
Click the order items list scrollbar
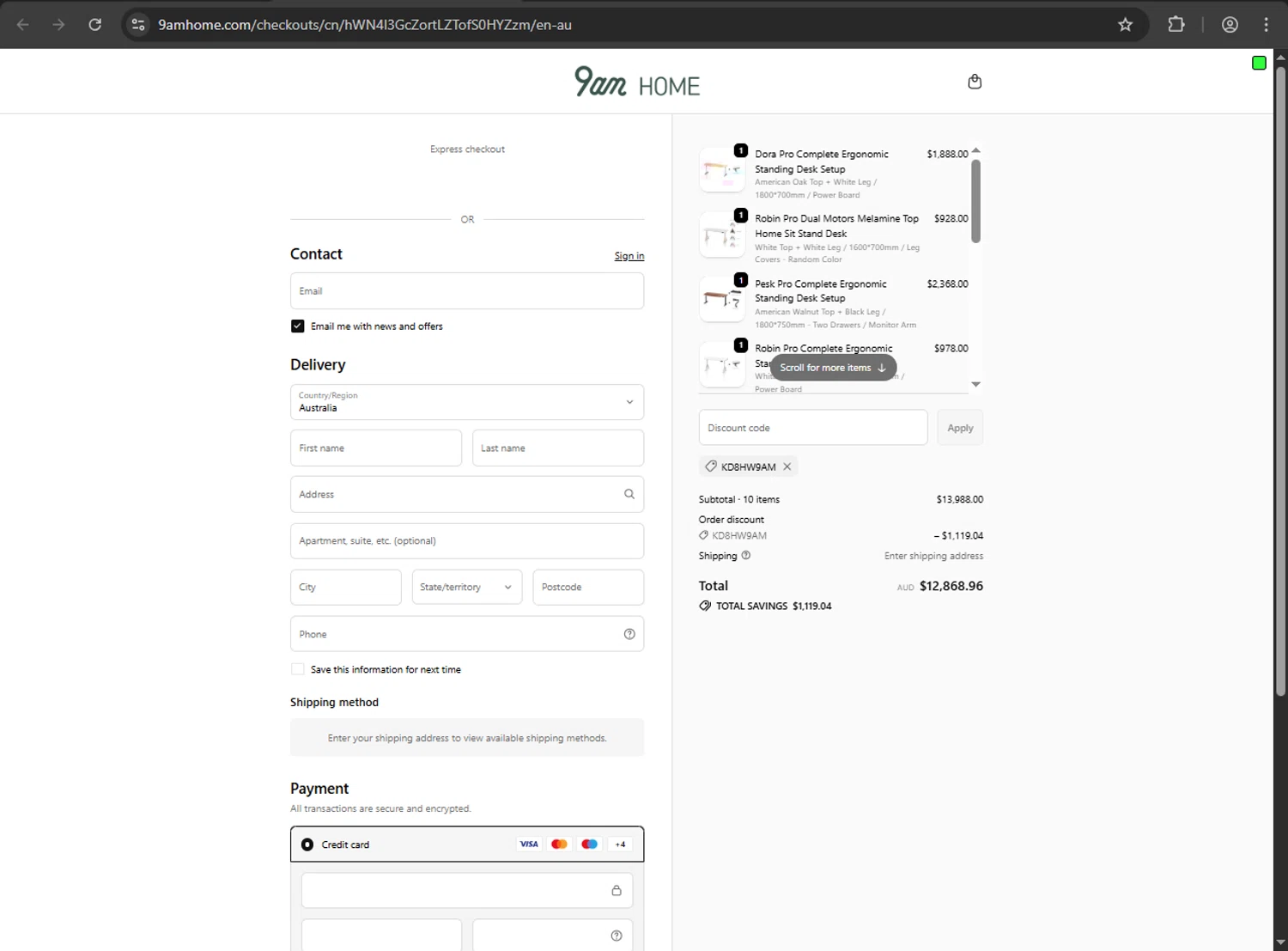coord(975,202)
